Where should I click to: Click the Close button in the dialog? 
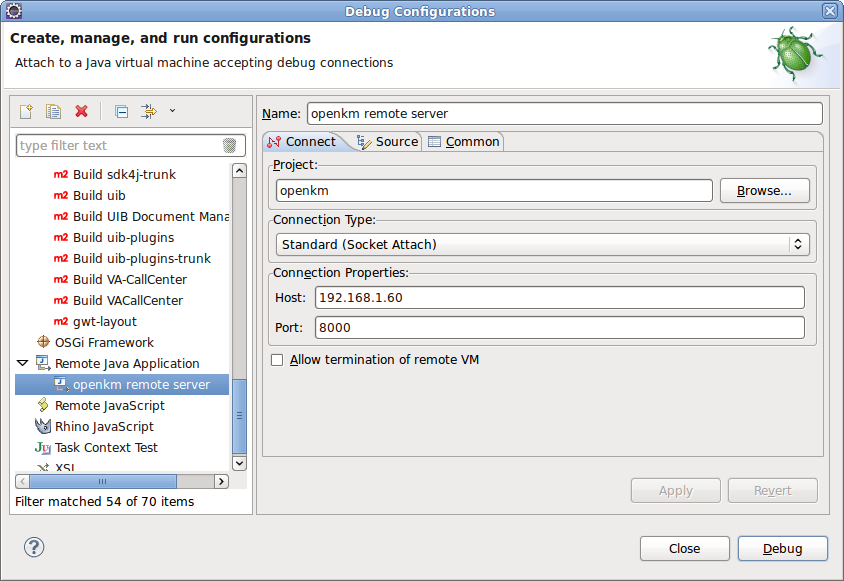684,548
